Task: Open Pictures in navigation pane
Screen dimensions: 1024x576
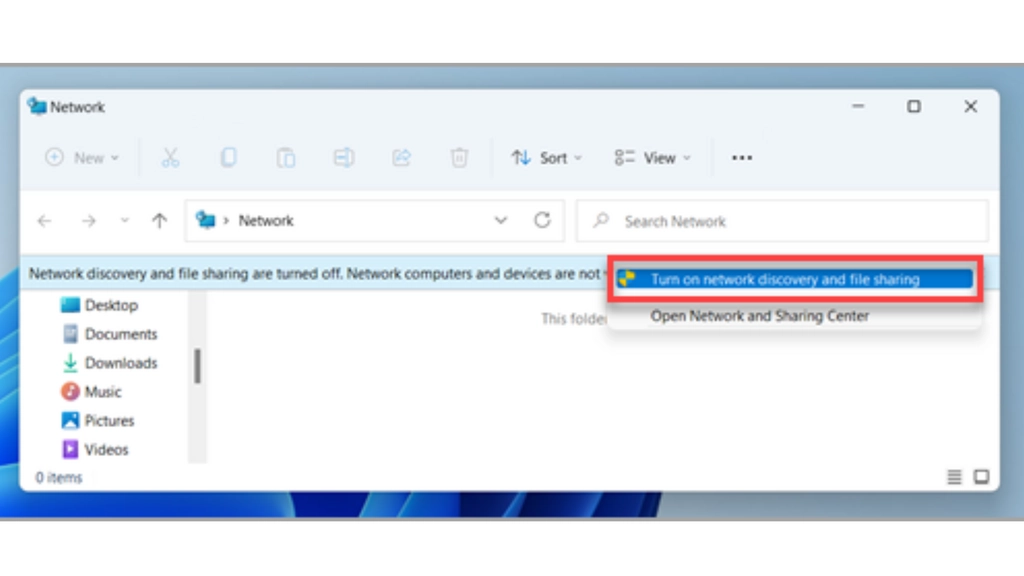Action: (x=97, y=421)
